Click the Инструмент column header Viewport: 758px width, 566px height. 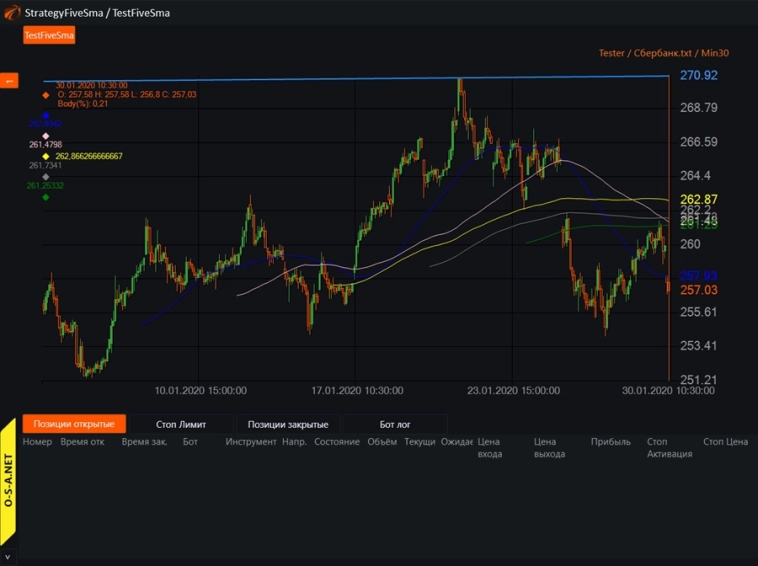[250, 441]
